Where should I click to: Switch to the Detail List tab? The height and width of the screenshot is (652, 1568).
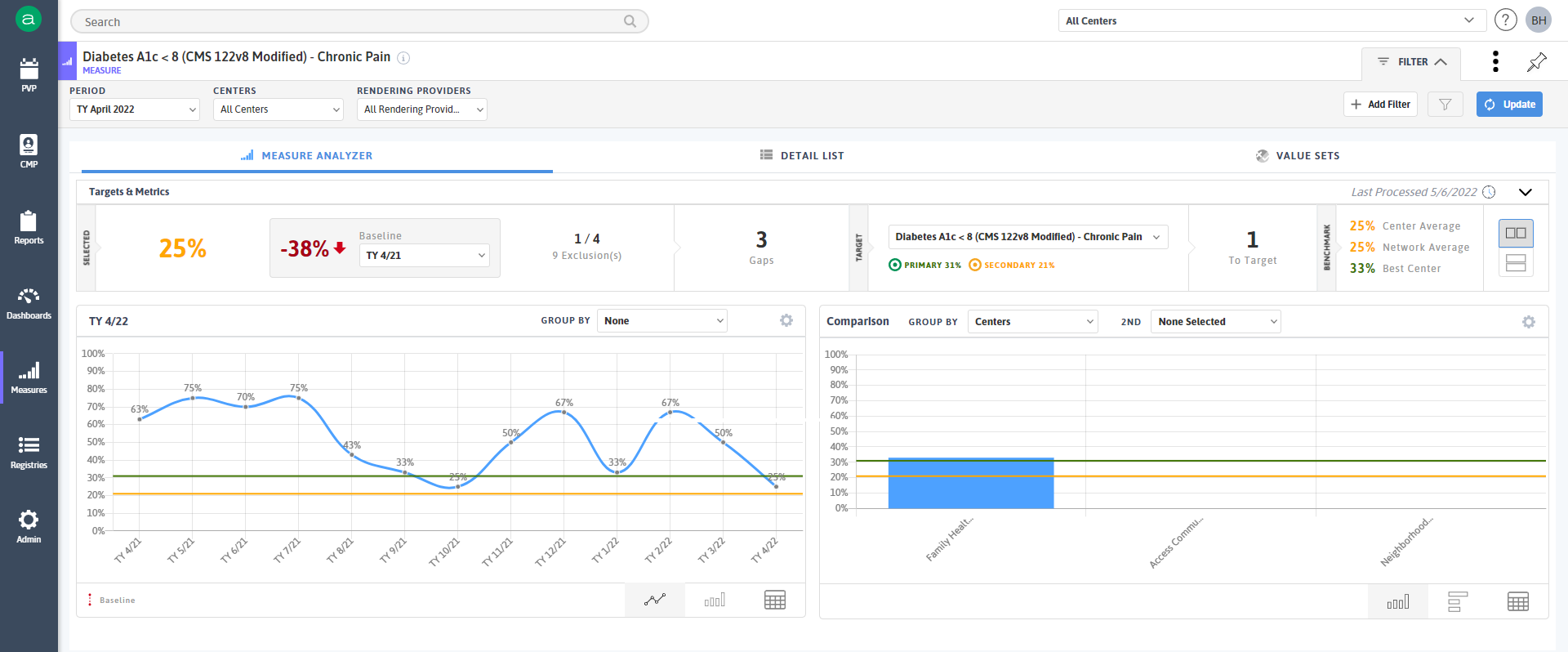click(x=802, y=155)
